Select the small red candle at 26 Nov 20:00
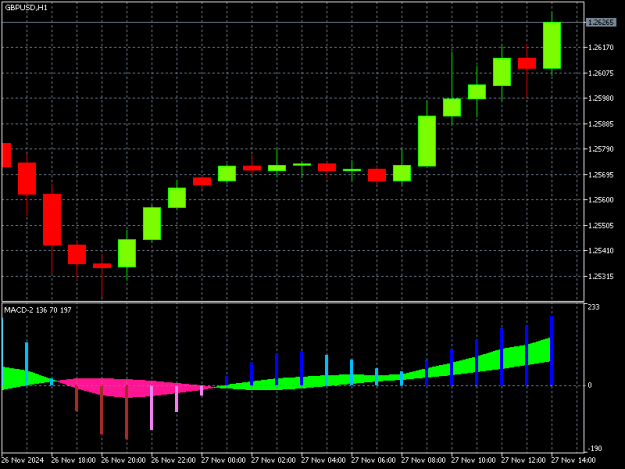This screenshot has height=469, width=625. pos(102,265)
